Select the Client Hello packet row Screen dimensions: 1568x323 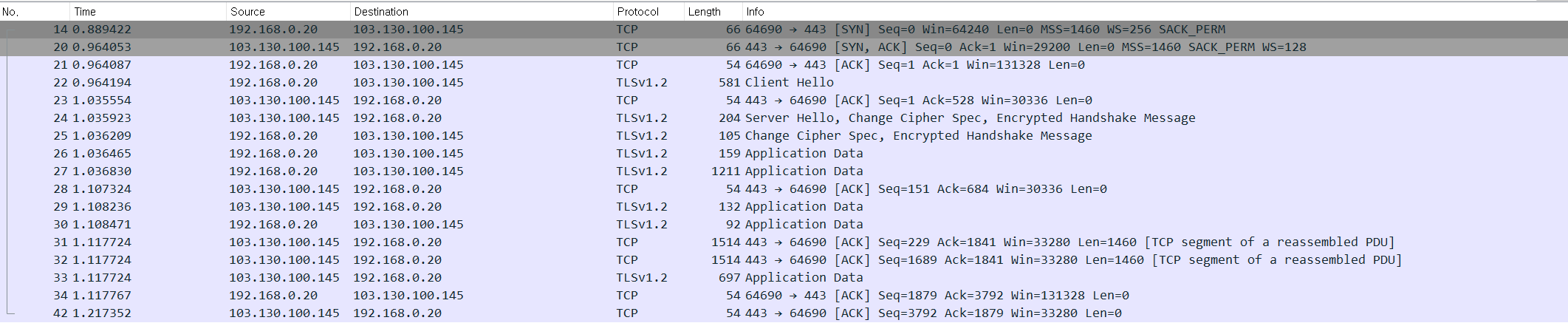coord(784,83)
